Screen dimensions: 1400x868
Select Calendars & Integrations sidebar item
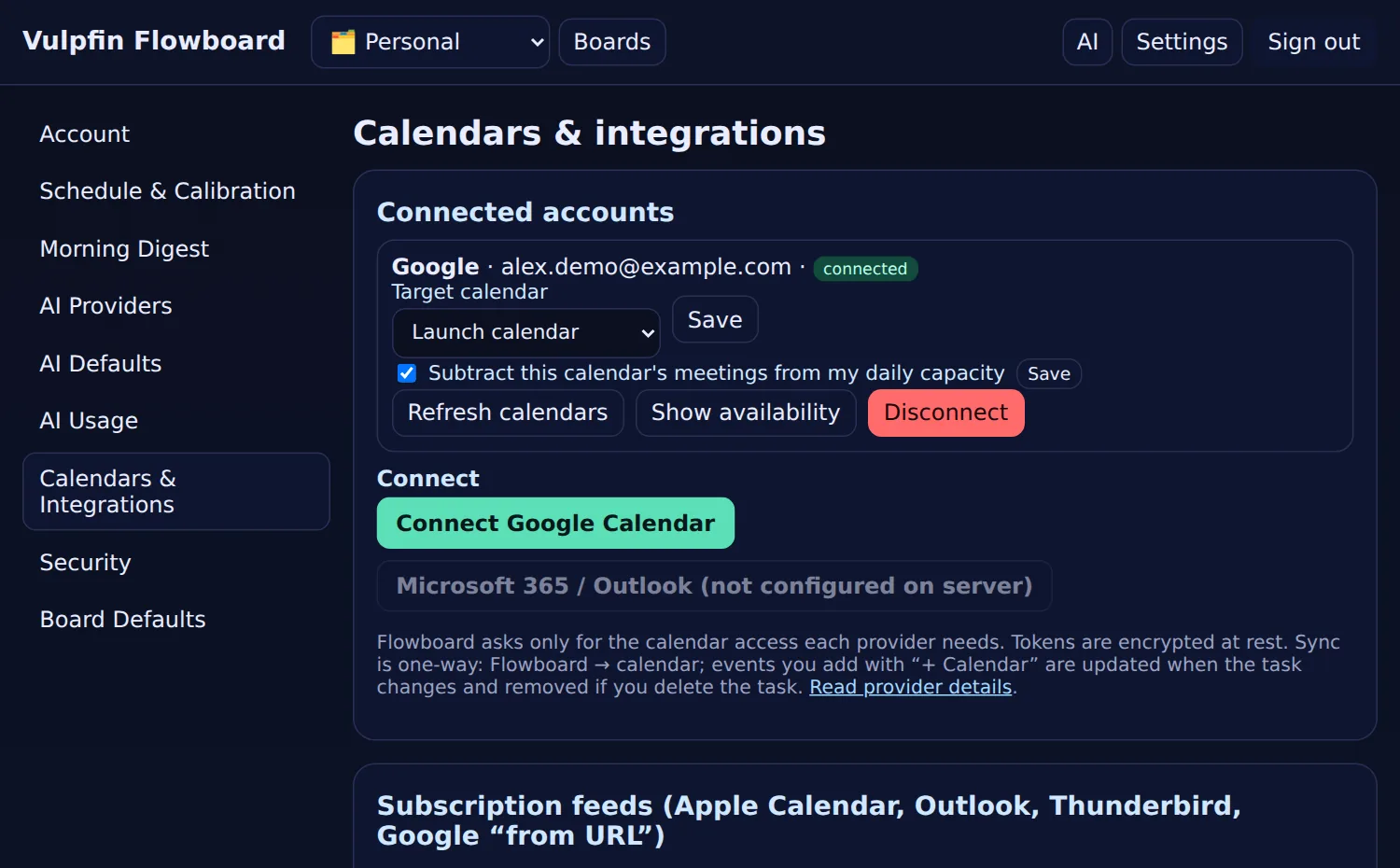pyautogui.click(x=176, y=492)
